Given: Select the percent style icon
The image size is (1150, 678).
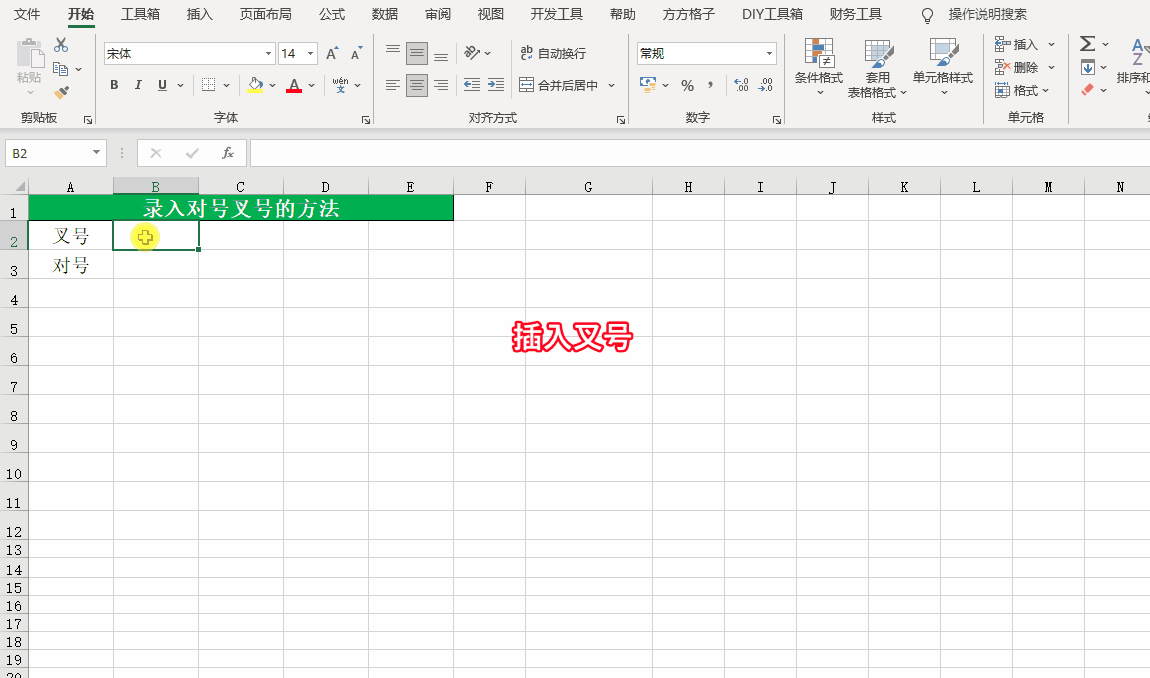Looking at the screenshot, I should pyautogui.click(x=687, y=86).
